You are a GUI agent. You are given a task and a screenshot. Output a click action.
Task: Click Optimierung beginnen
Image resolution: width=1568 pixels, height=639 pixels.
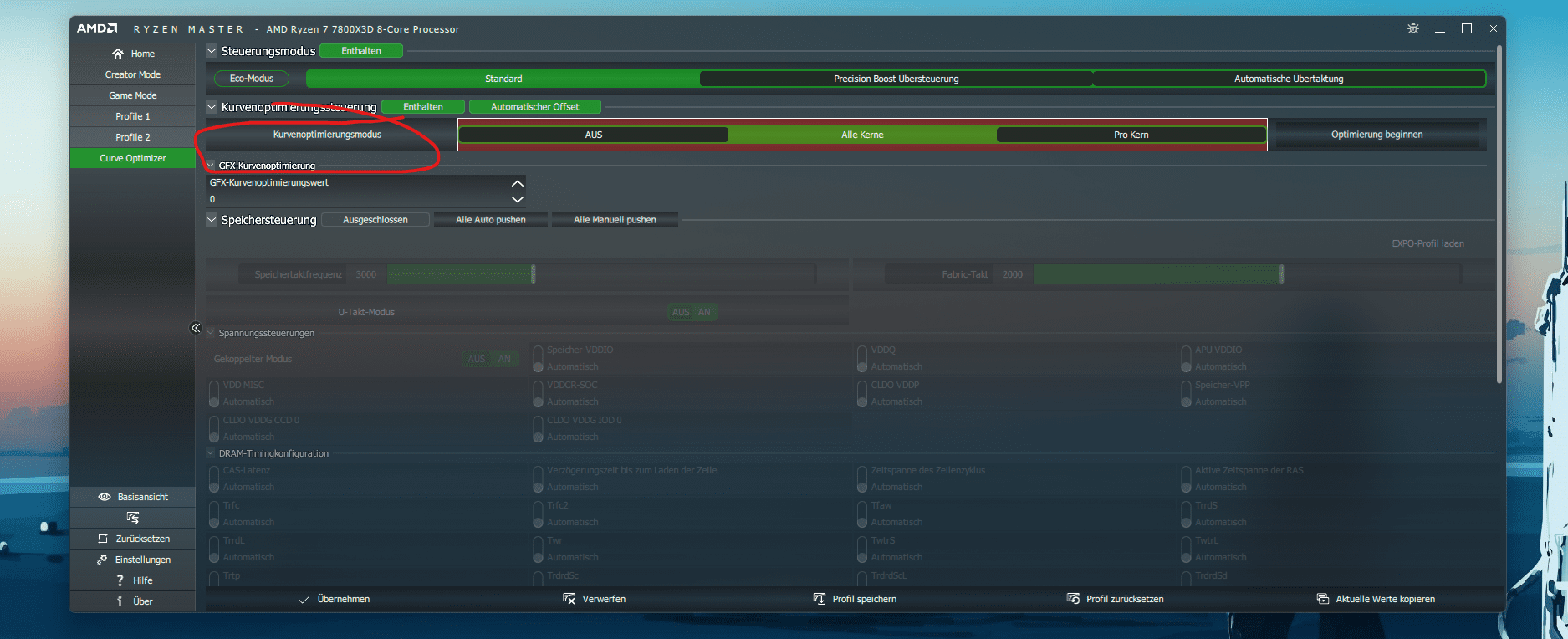coord(1377,135)
